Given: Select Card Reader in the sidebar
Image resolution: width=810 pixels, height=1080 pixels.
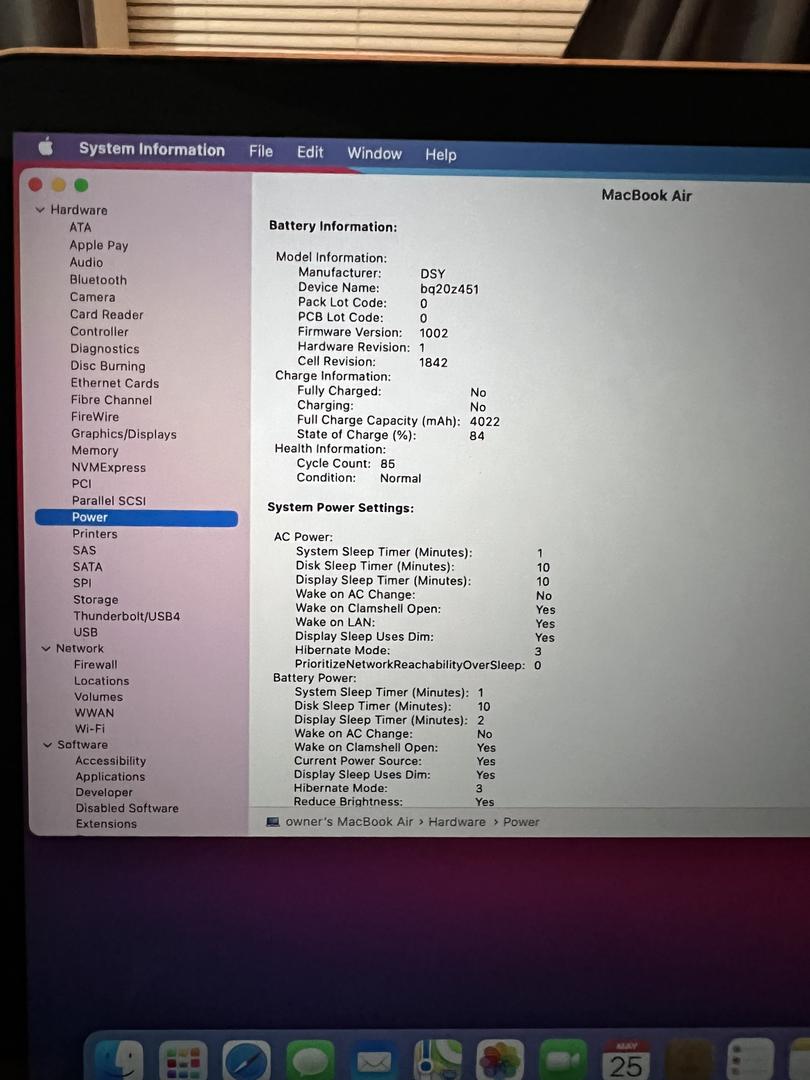Looking at the screenshot, I should point(106,314).
